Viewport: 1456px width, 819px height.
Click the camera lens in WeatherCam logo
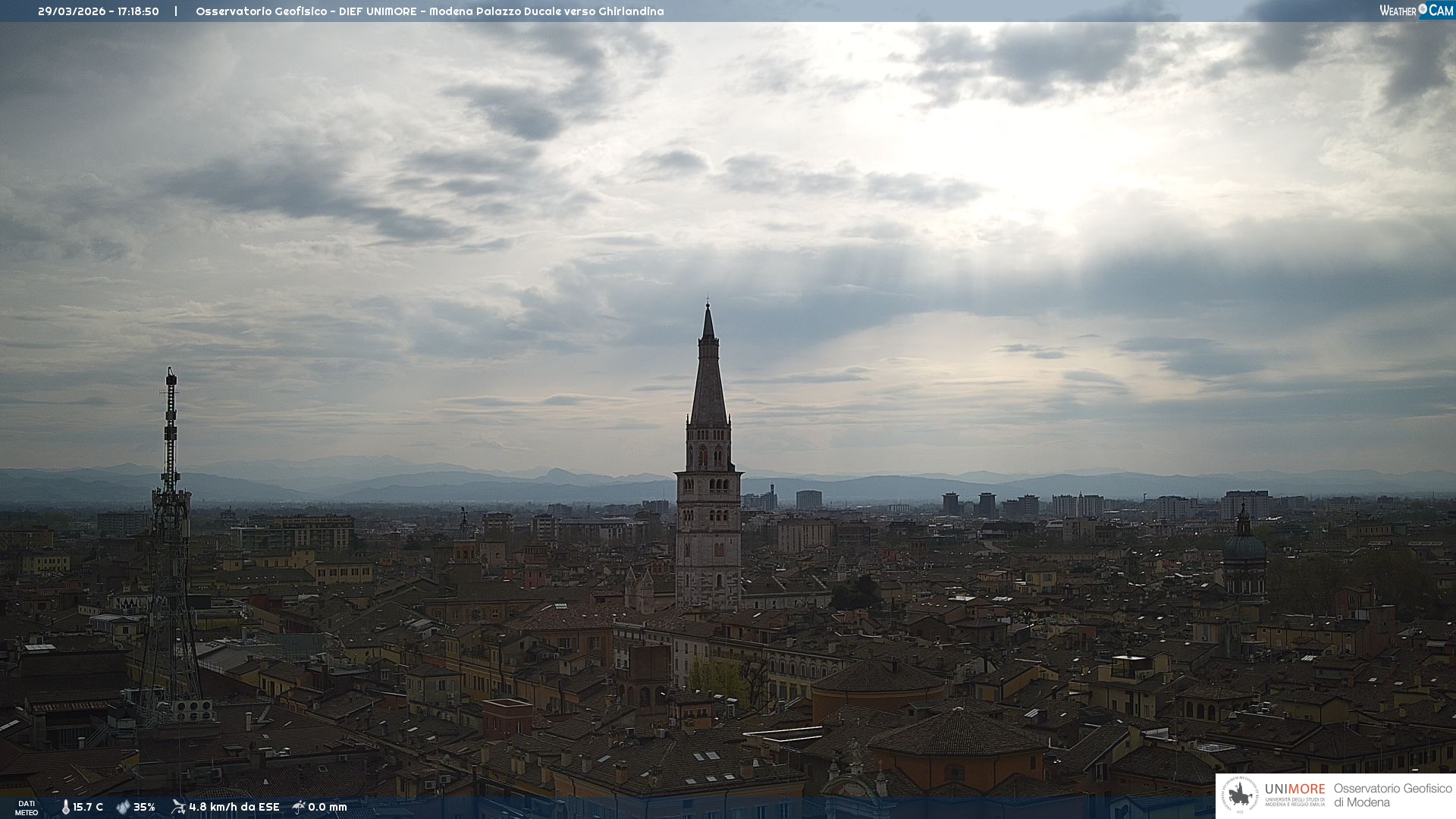click(1423, 9)
